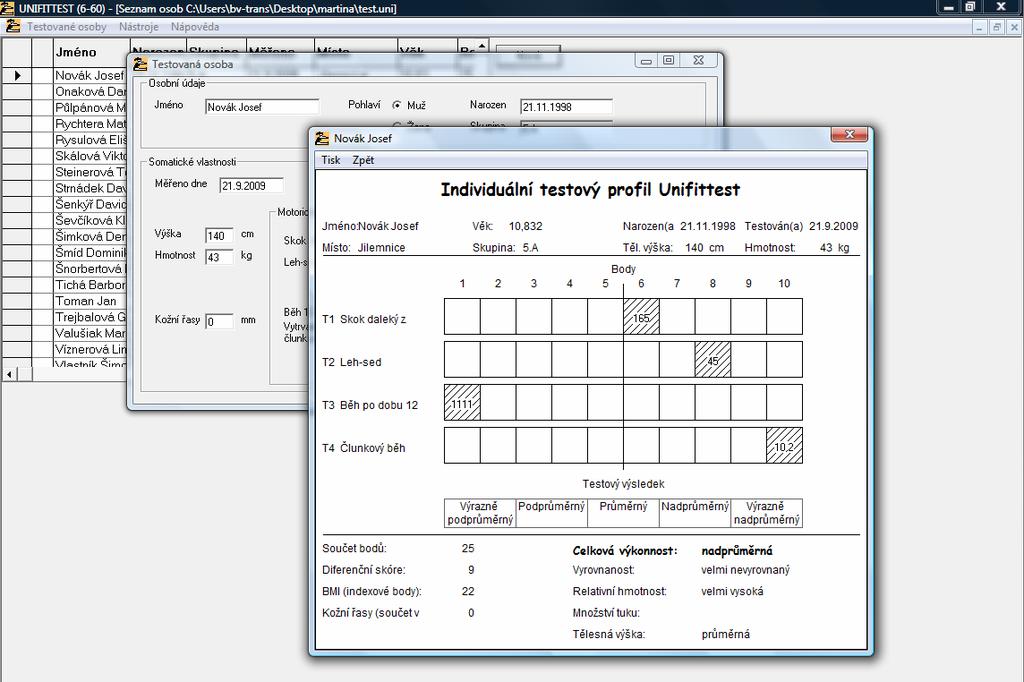Open the Tisk menu in Novák Josef window
The width and height of the screenshot is (1024, 682).
(330, 160)
